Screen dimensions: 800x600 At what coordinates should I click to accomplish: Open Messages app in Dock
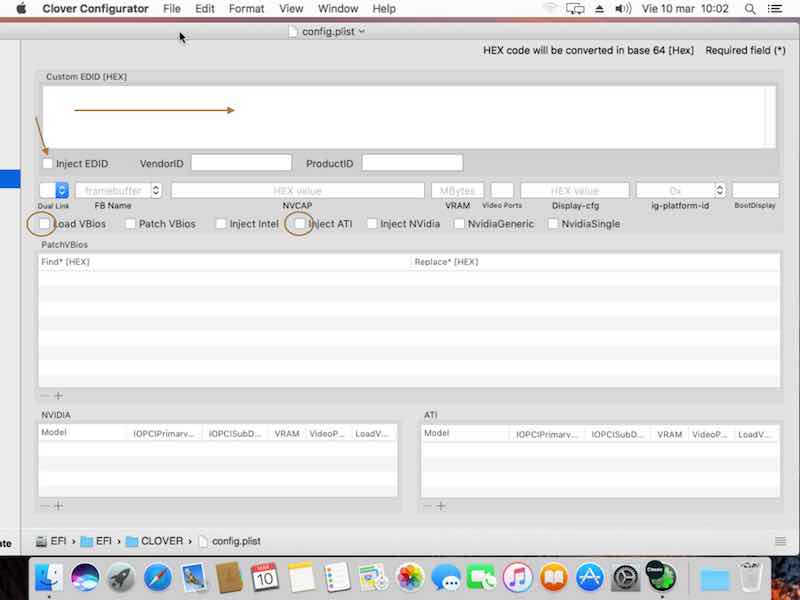(x=445, y=577)
